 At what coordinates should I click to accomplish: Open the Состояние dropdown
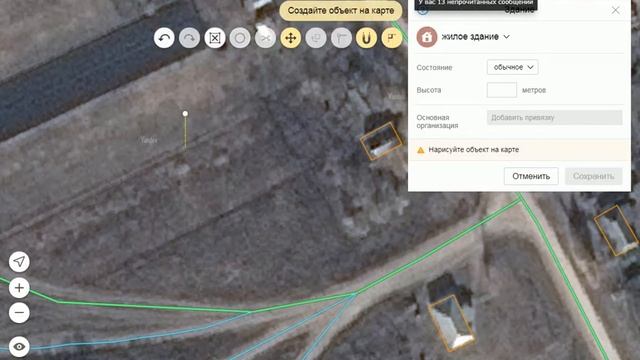click(513, 67)
